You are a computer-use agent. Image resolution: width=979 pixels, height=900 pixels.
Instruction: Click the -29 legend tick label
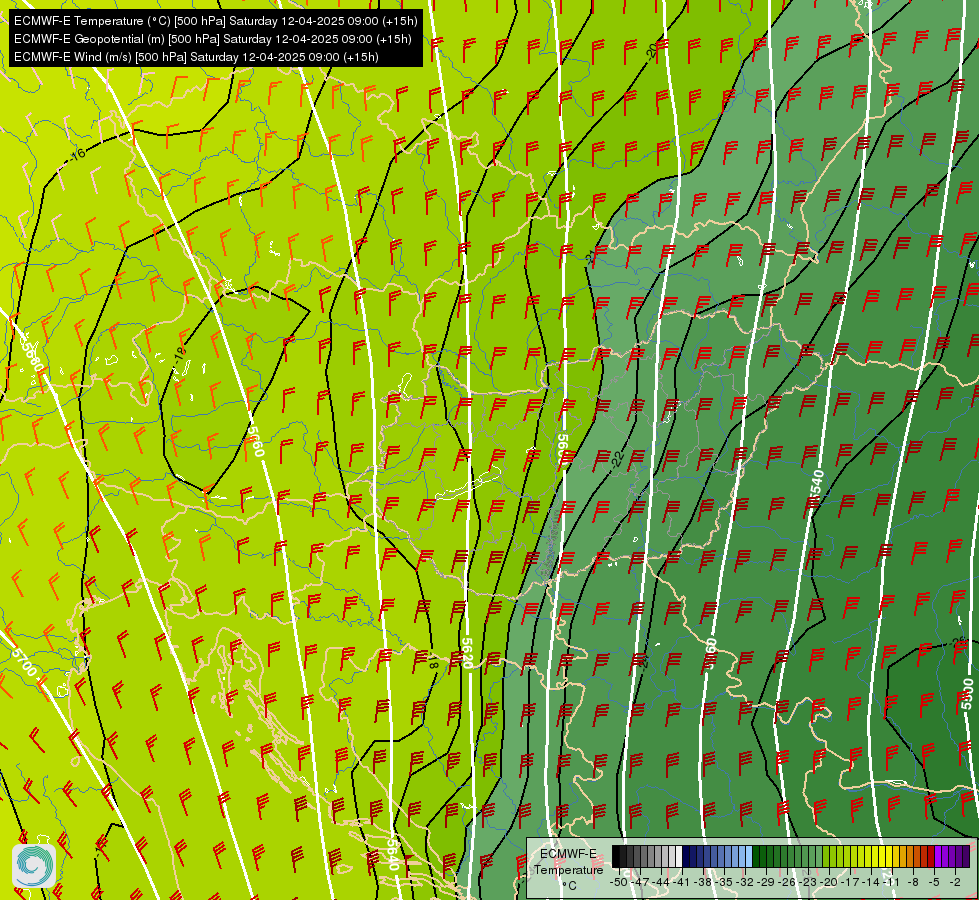point(766,882)
